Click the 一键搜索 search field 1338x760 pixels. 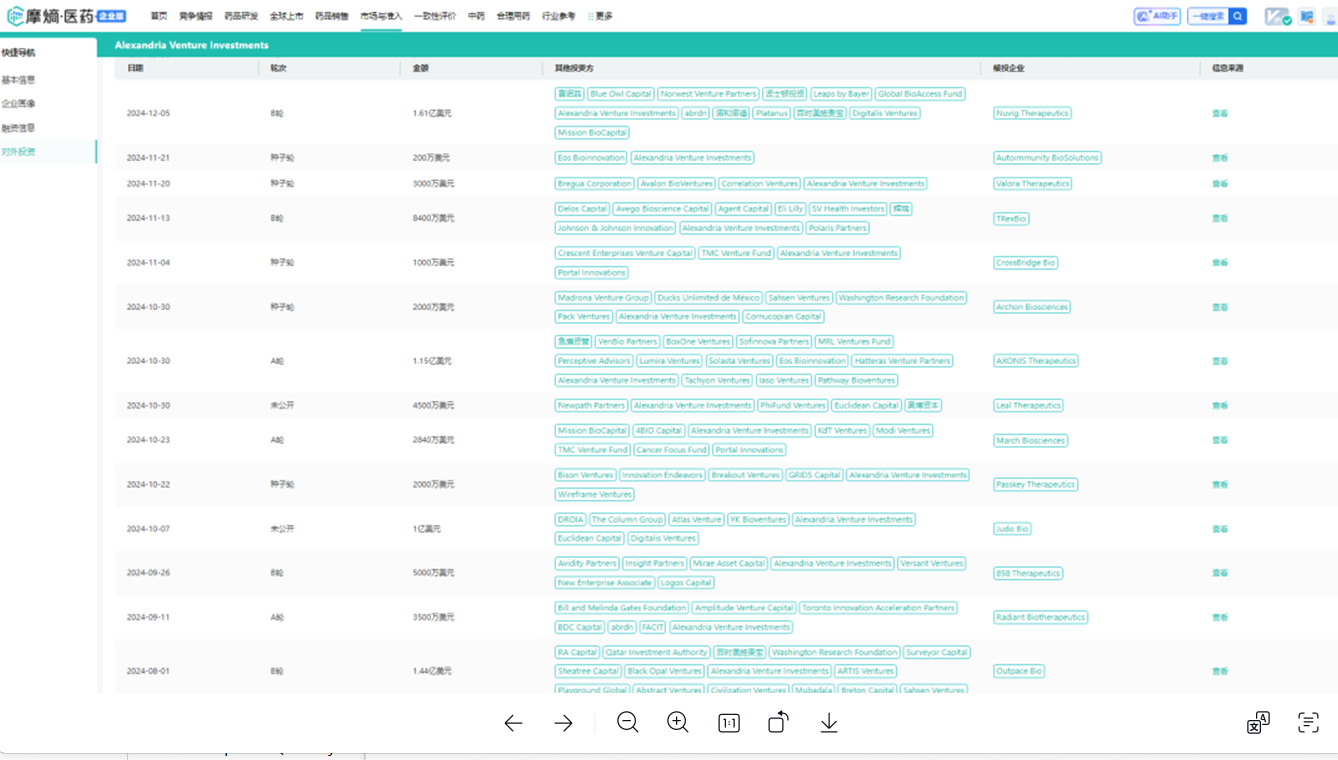coord(1208,16)
